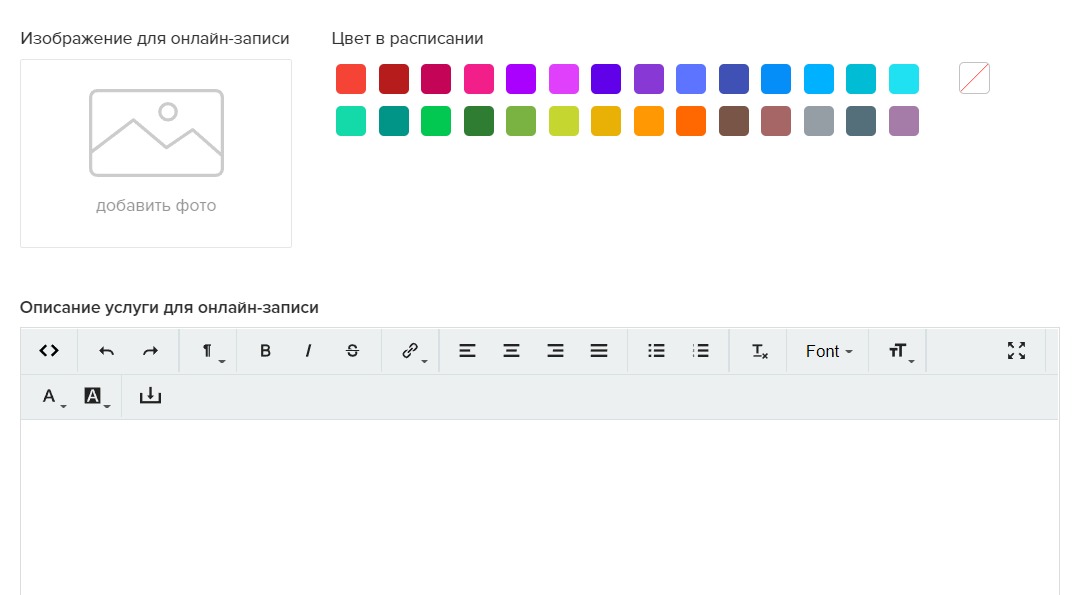Open the Font dropdown
1082x595 pixels.
tap(829, 351)
